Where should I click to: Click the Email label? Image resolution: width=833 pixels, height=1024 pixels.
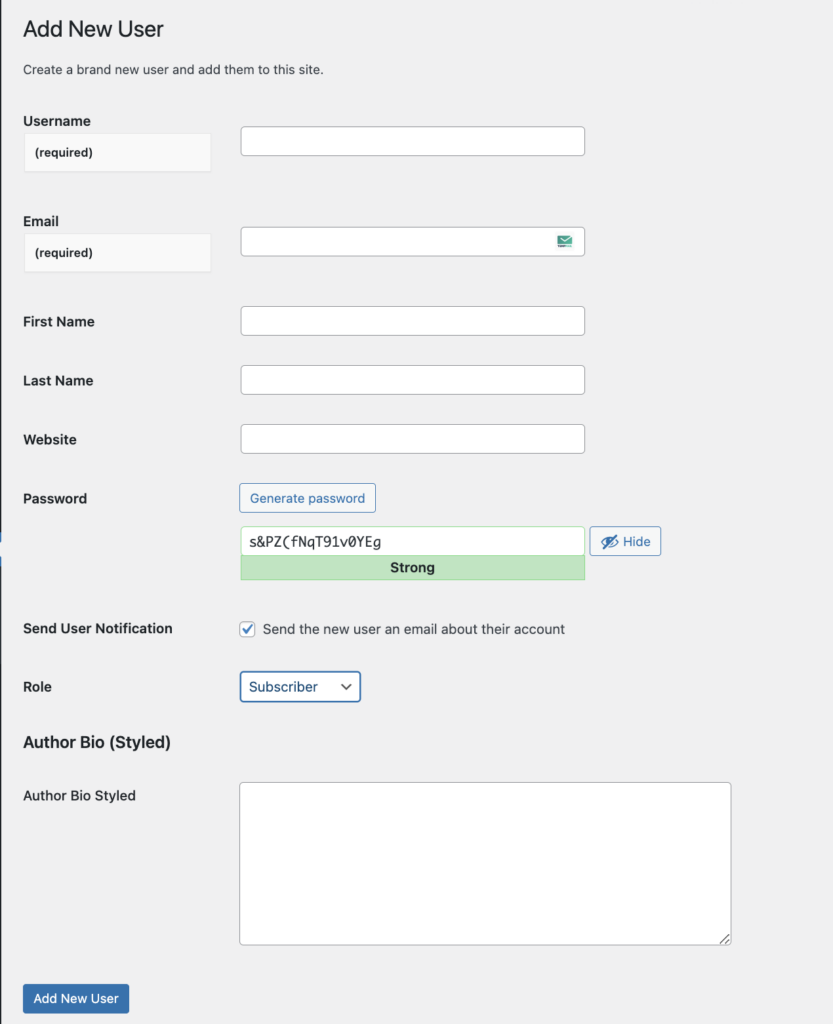click(41, 221)
